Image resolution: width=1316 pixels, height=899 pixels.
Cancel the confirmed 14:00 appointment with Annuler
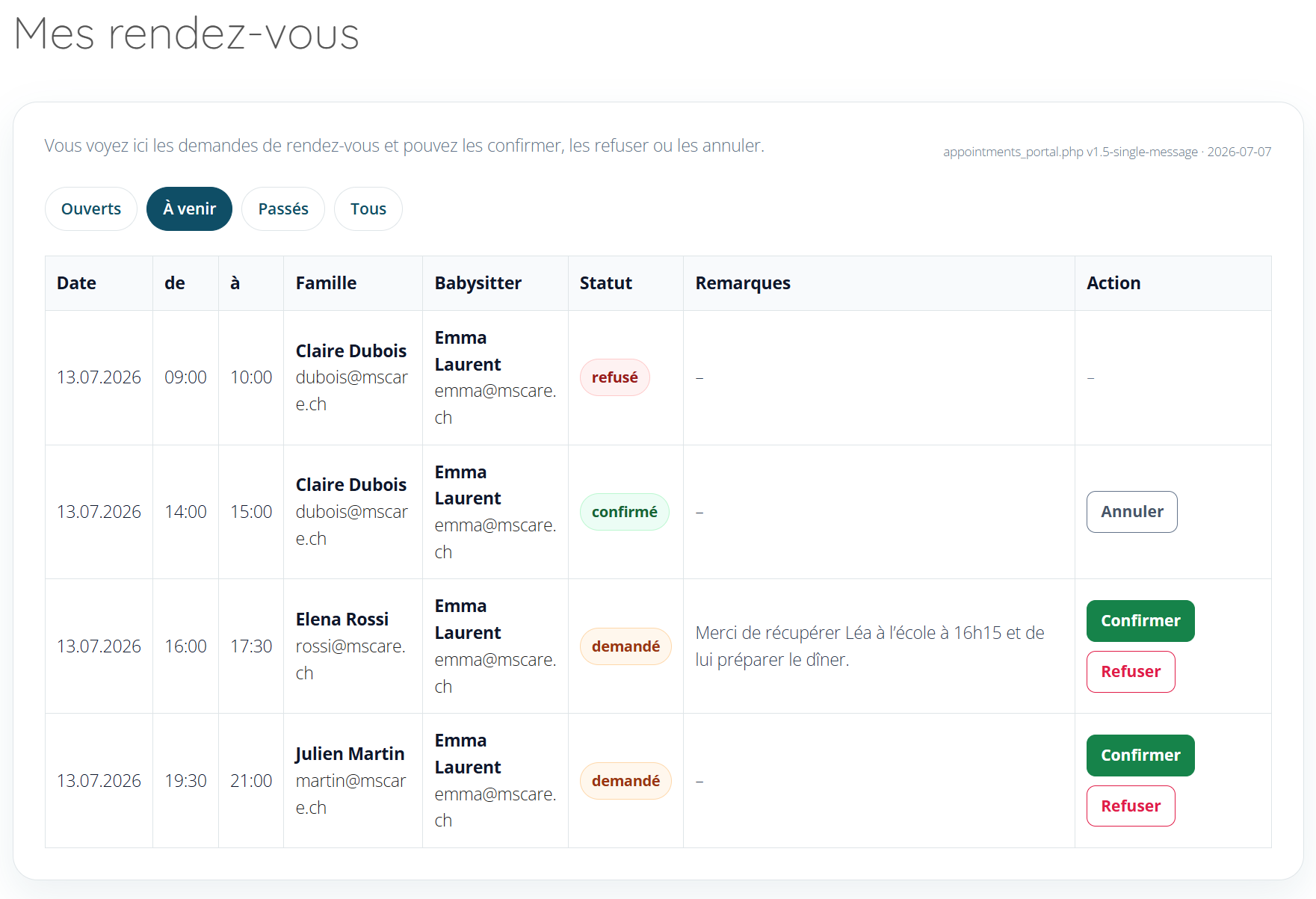1131,512
